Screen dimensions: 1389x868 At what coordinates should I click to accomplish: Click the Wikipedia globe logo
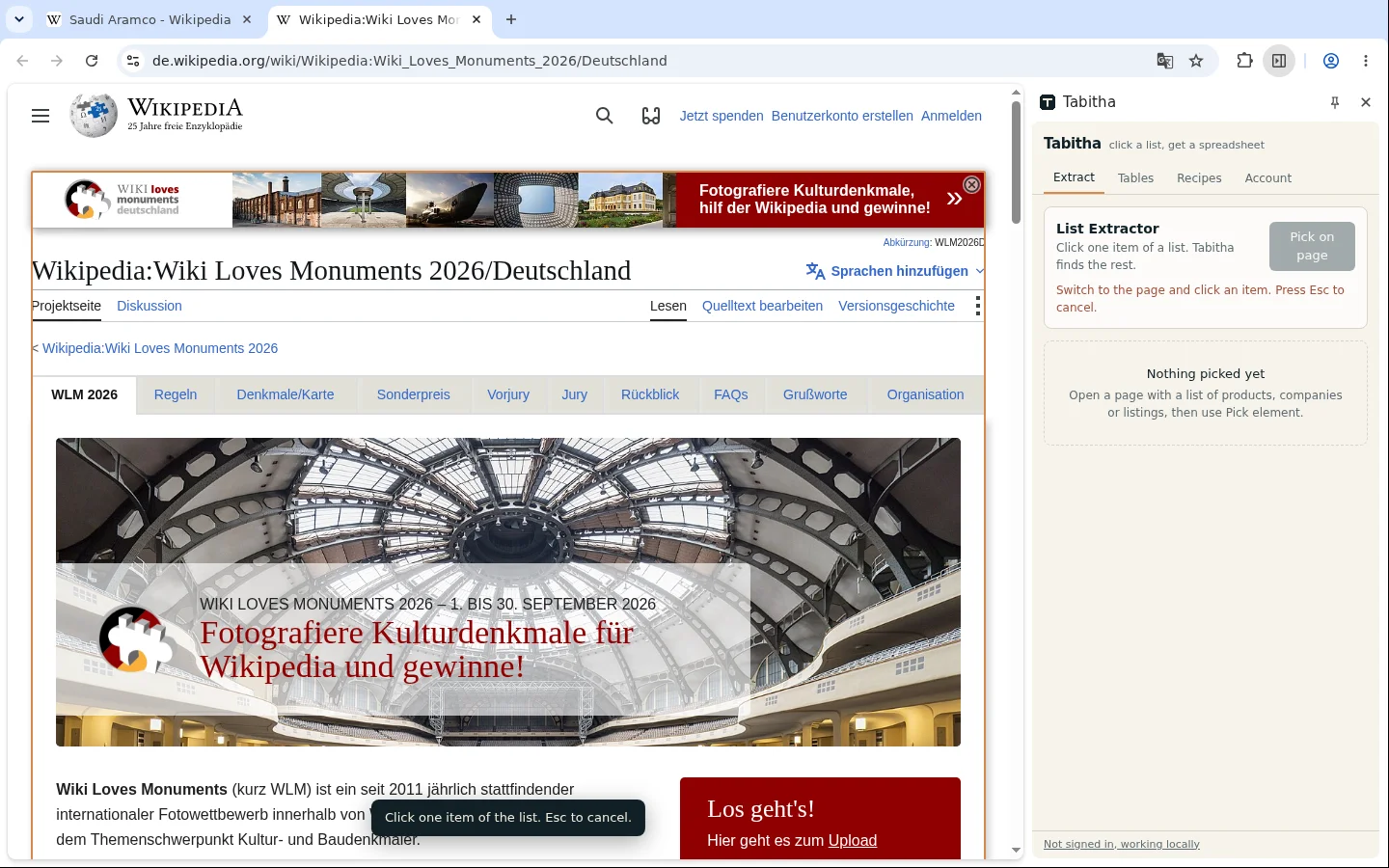[x=94, y=116]
